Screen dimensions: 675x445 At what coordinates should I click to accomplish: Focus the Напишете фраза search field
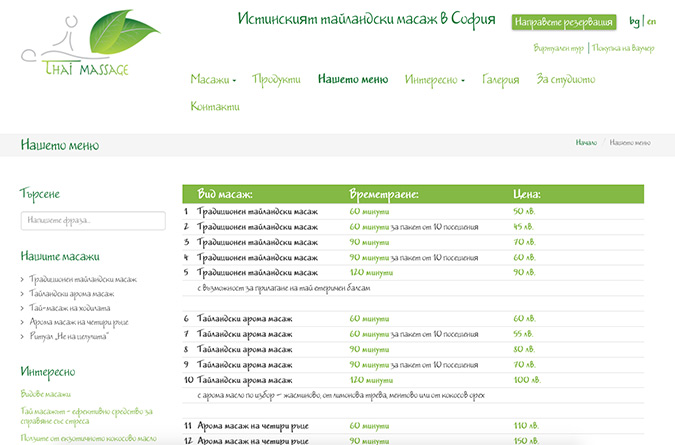(x=93, y=220)
